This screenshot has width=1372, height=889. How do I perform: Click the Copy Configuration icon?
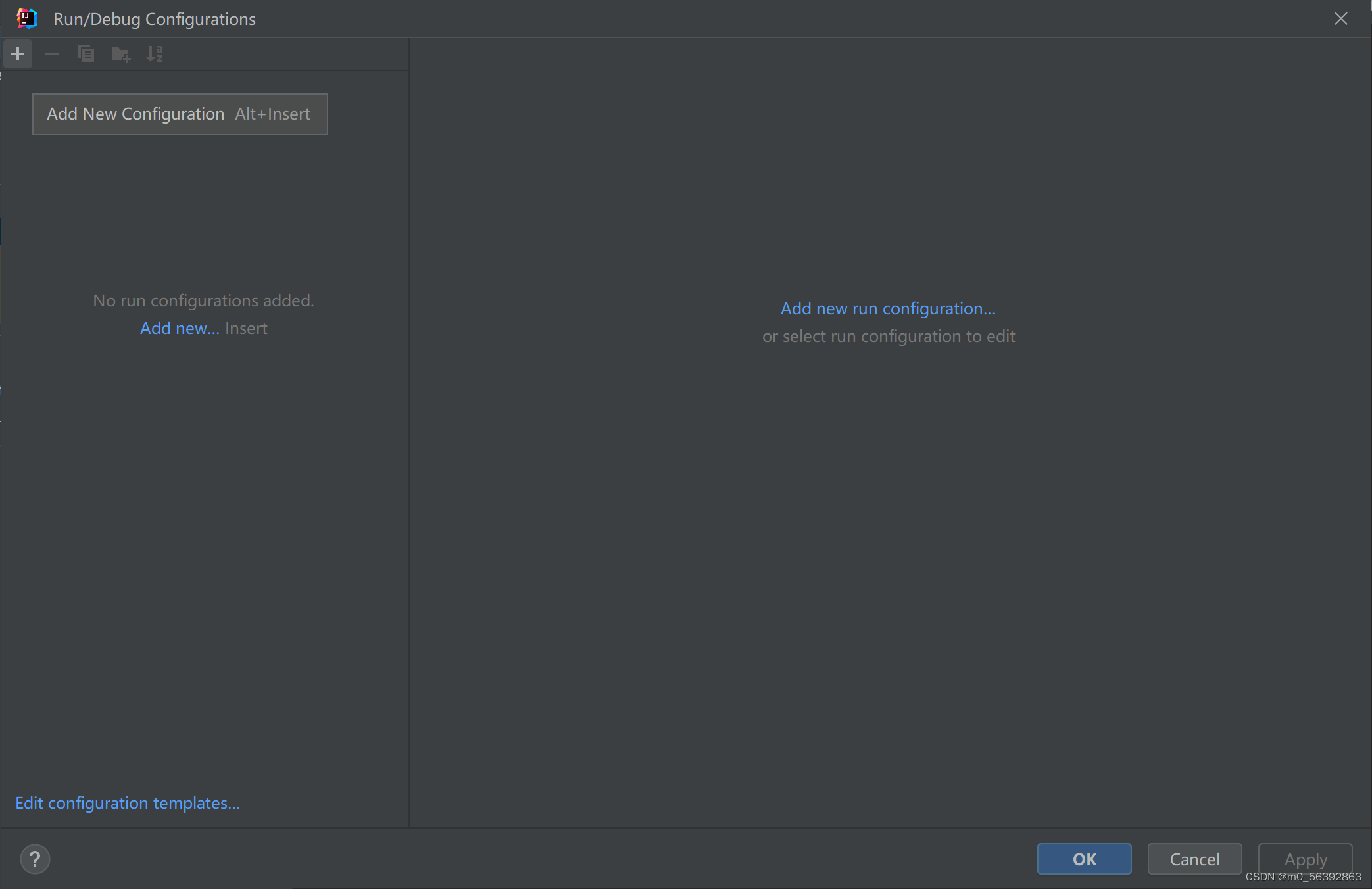tap(86, 54)
